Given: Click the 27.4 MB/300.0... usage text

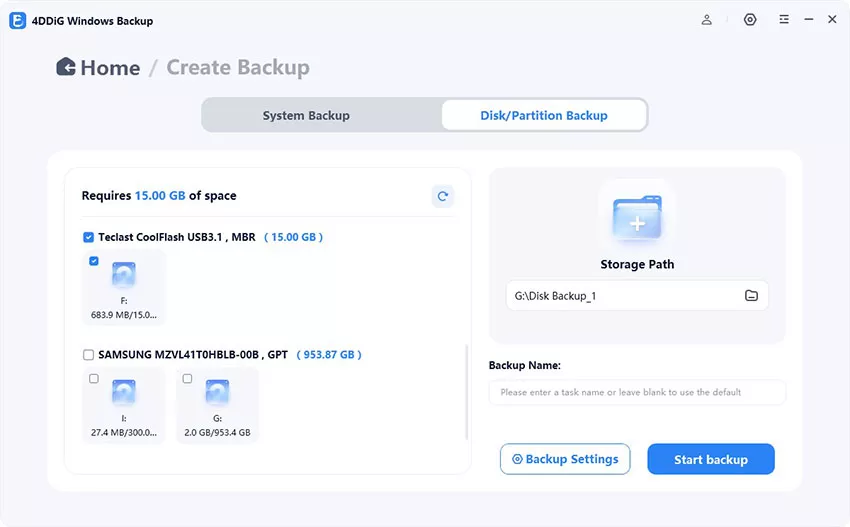Looking at the screenshot, I should (x=124, y=433).
